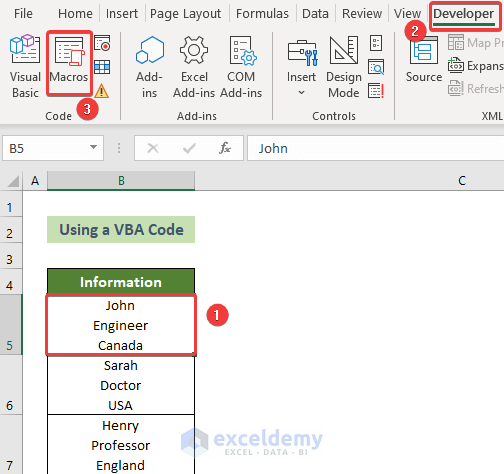The image size is (504, 474).
Task: Click the formula bar containing John
Action: [376, 148]
